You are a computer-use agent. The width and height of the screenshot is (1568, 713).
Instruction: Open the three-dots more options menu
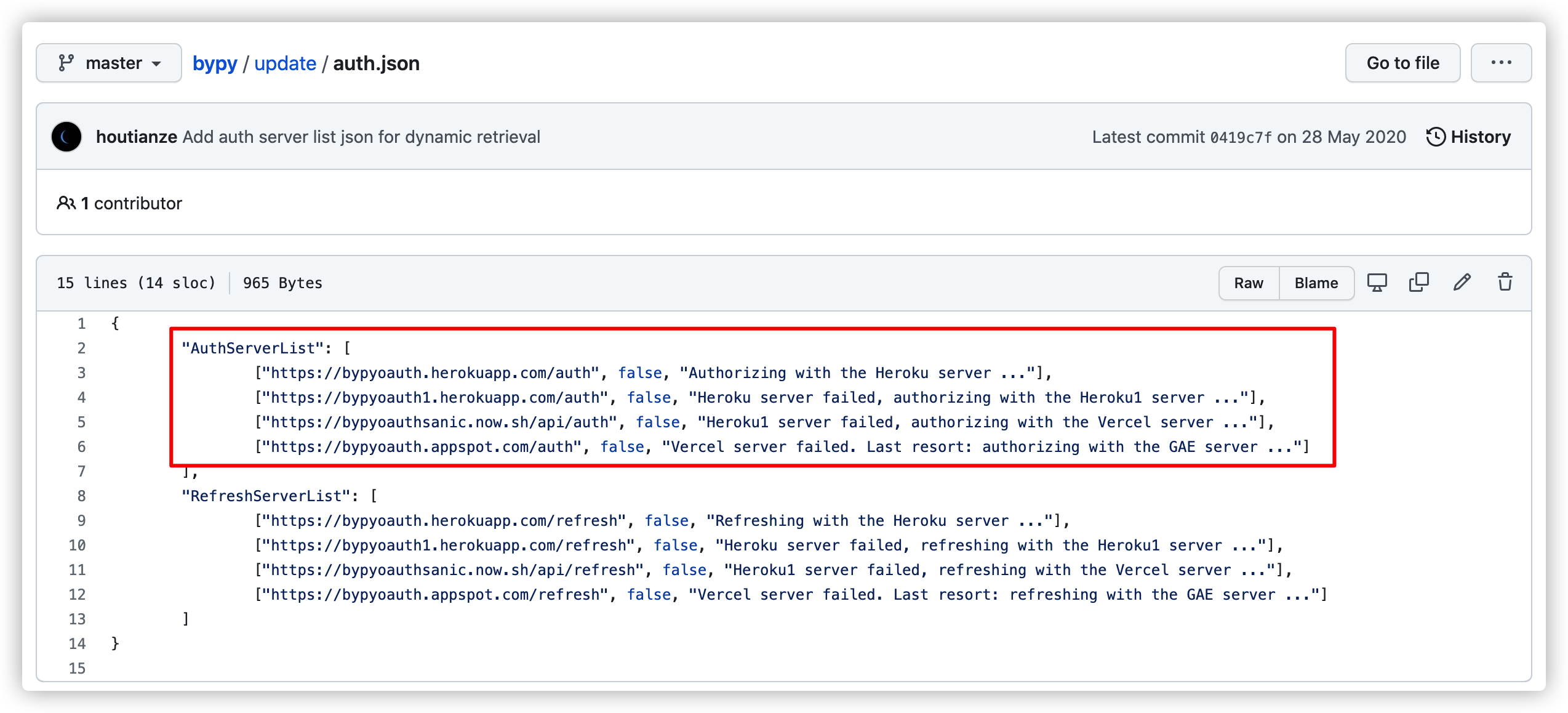coord(1501,63)
